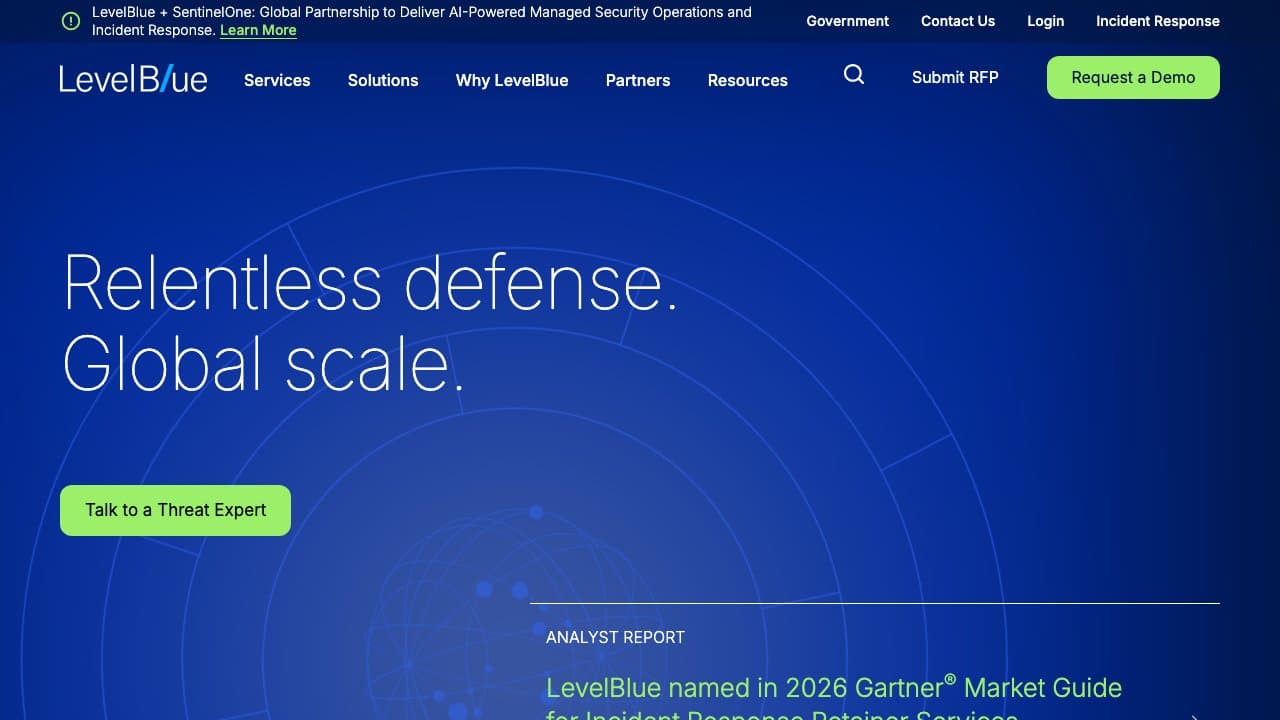1280x720 pixels.
Task: Open the Partners menu
Action: point(638,80)
